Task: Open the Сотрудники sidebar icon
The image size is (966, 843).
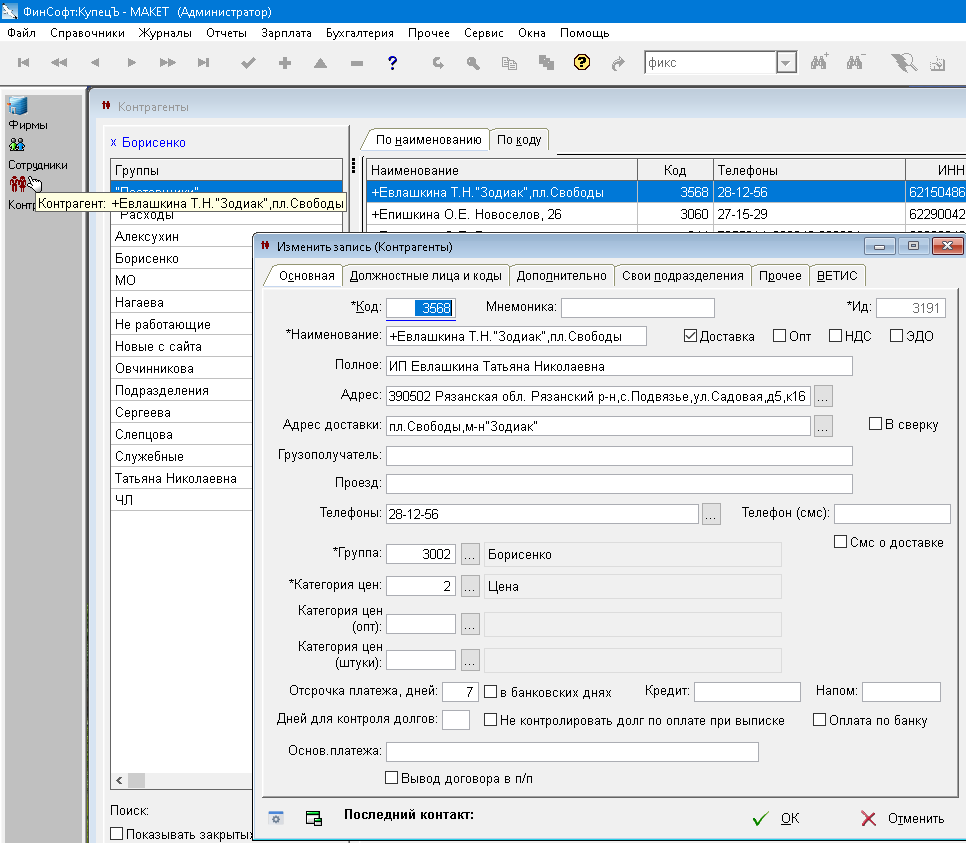Action: point(18,145)
